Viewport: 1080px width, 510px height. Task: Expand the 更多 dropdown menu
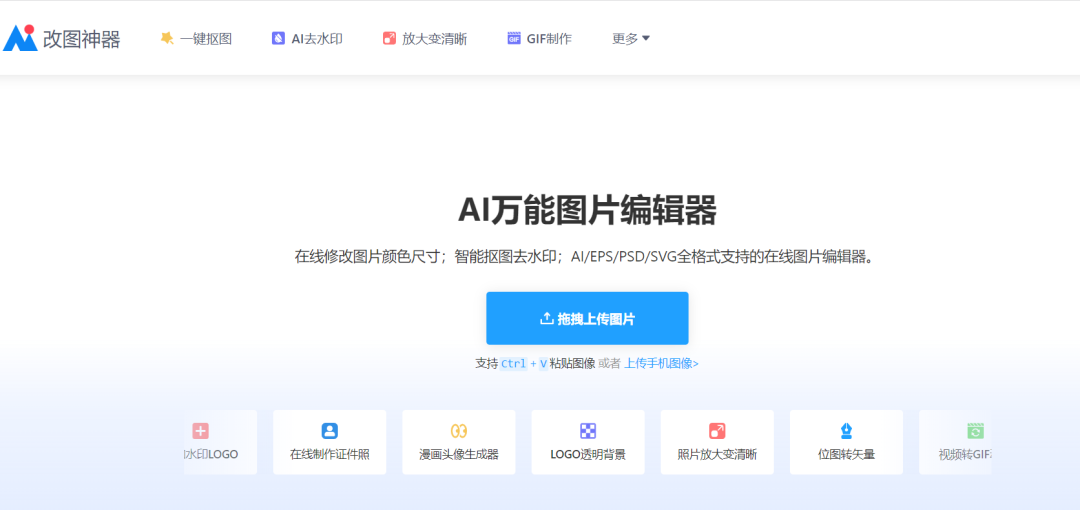pyautogui.click(x=631, y=39)
